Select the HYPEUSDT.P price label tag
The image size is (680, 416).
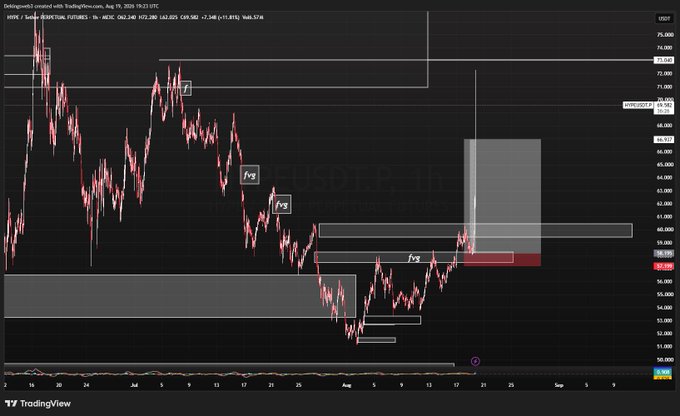coord(638,105)
